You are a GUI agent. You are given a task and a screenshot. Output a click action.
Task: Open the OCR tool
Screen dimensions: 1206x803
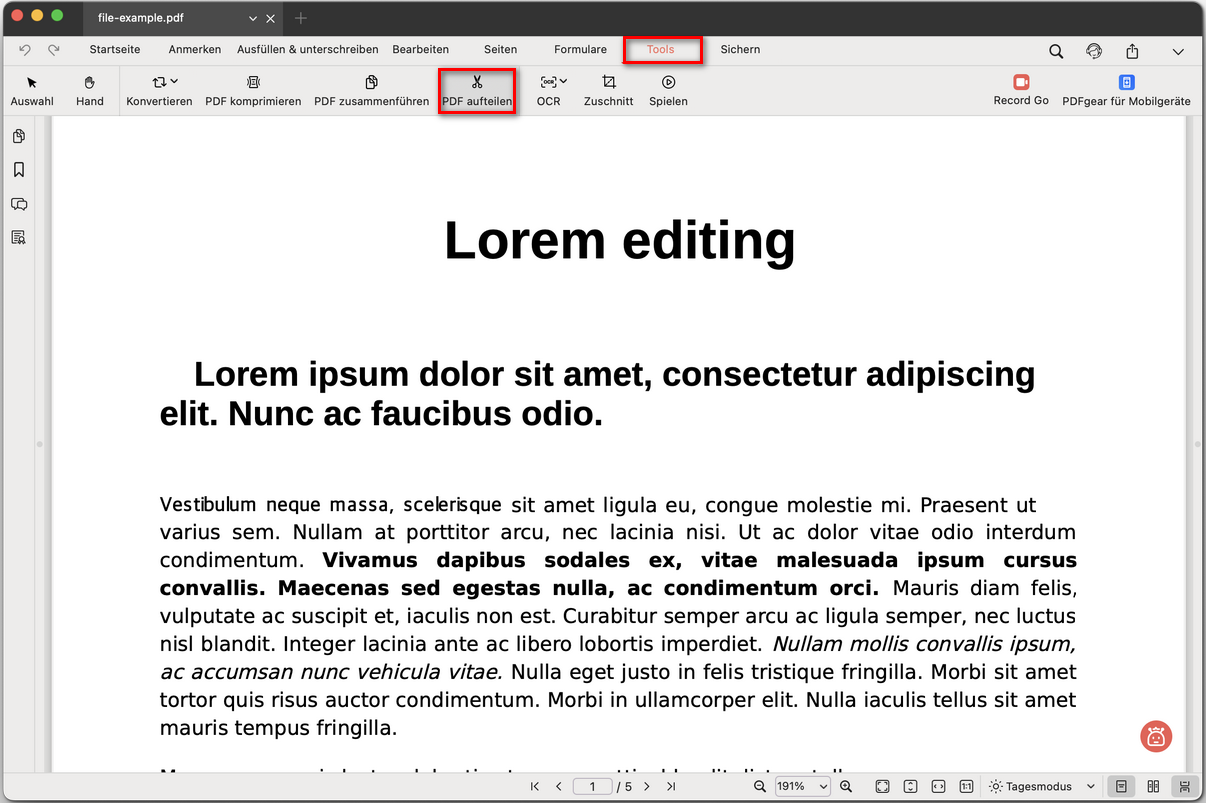[x=549, y=90]
